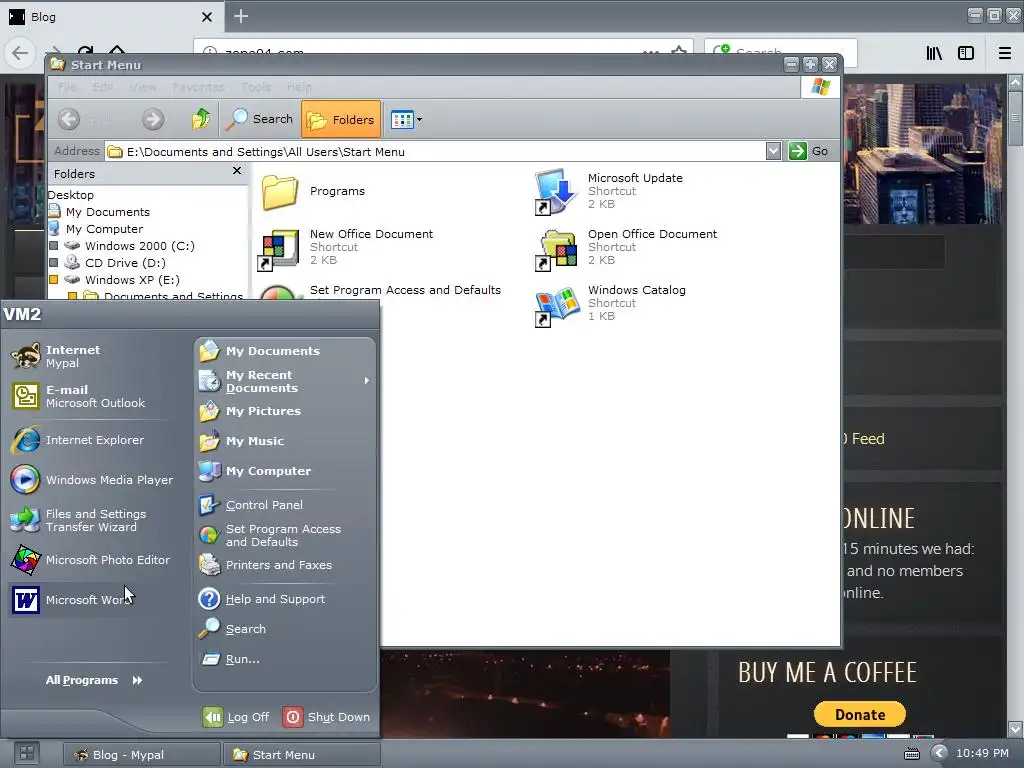Click the Search toolbar button in Explorer
Image resolution: width=1024 pixels, height=768 pixels.
(x=260, y=120)
